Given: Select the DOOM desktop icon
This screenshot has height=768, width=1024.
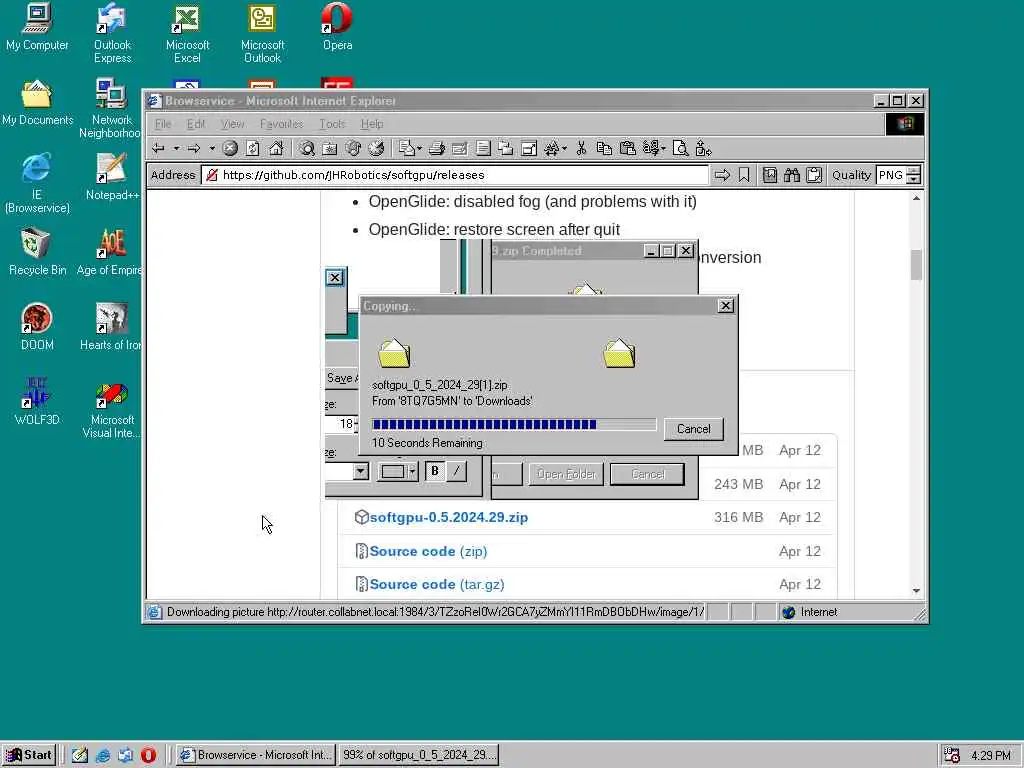Looking at the screenshot, I should tap(37, 327).
